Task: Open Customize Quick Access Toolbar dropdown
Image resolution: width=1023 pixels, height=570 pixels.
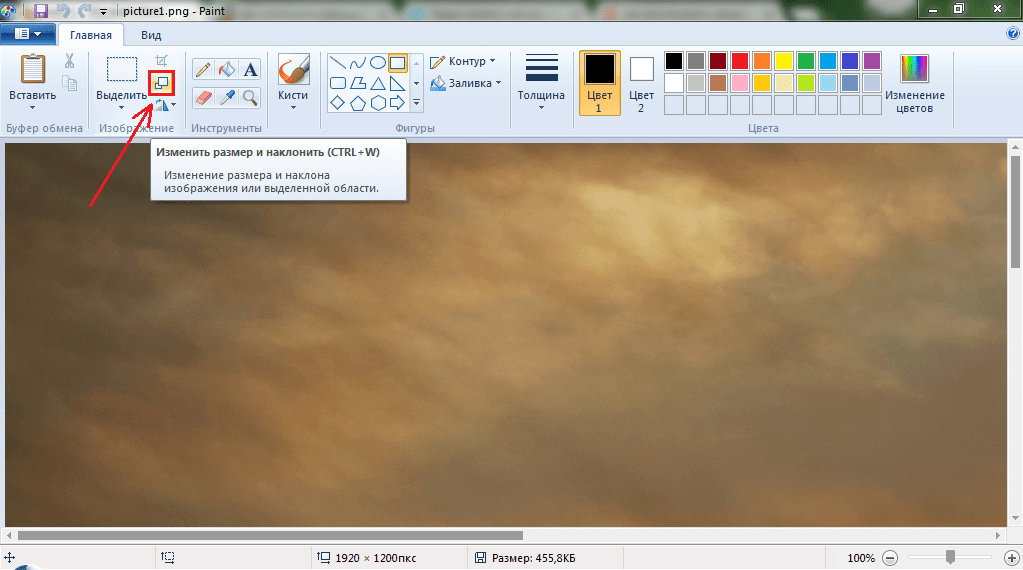Action: pos(103,12)
